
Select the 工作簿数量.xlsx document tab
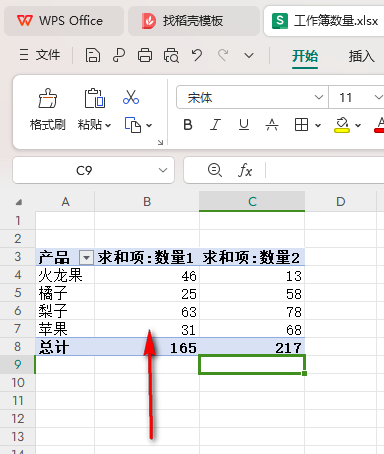pos(325,21)
